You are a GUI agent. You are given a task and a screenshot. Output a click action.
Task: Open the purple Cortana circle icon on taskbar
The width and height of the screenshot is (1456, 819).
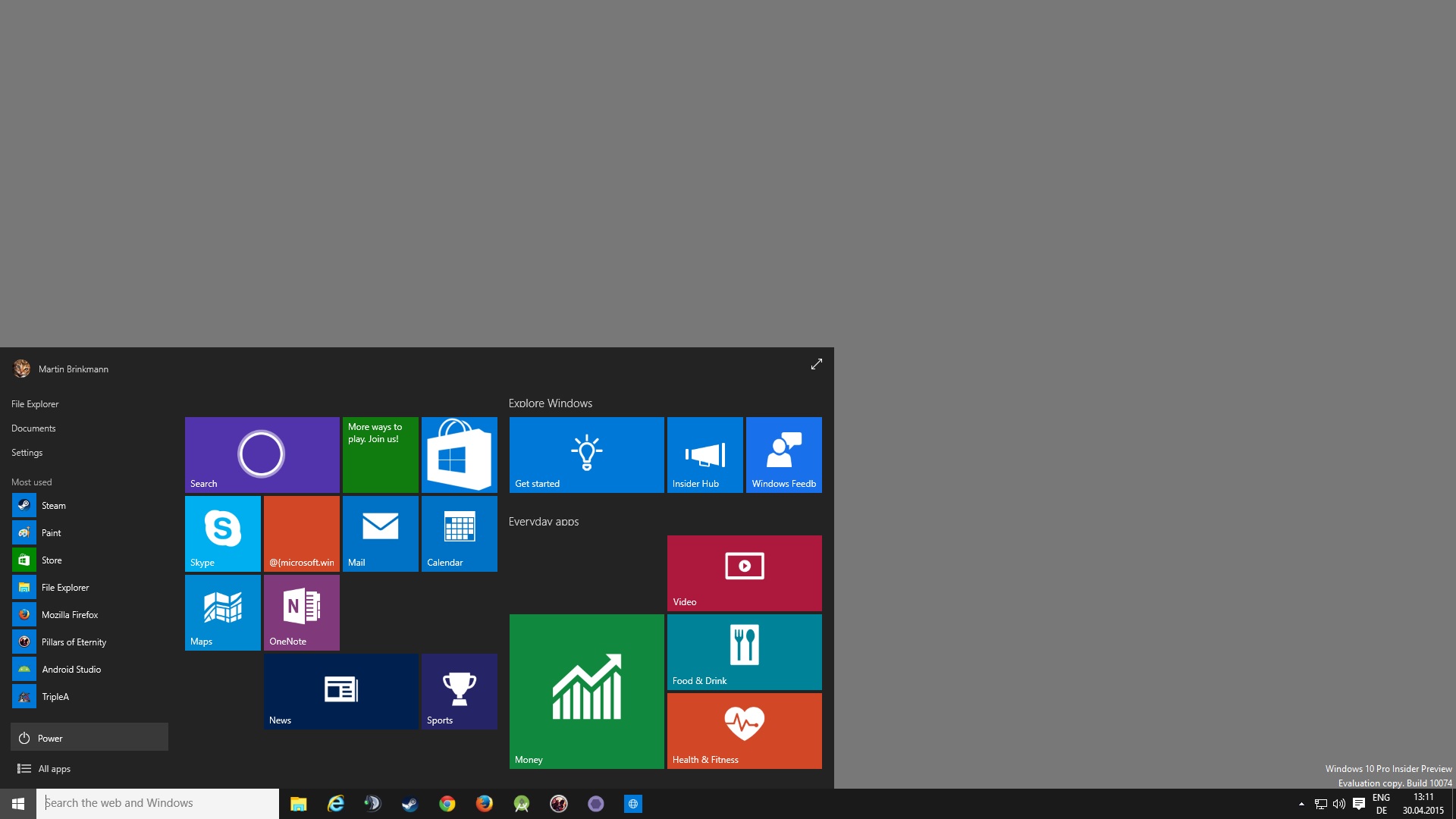pyautogui.click(x=595, y=804)
